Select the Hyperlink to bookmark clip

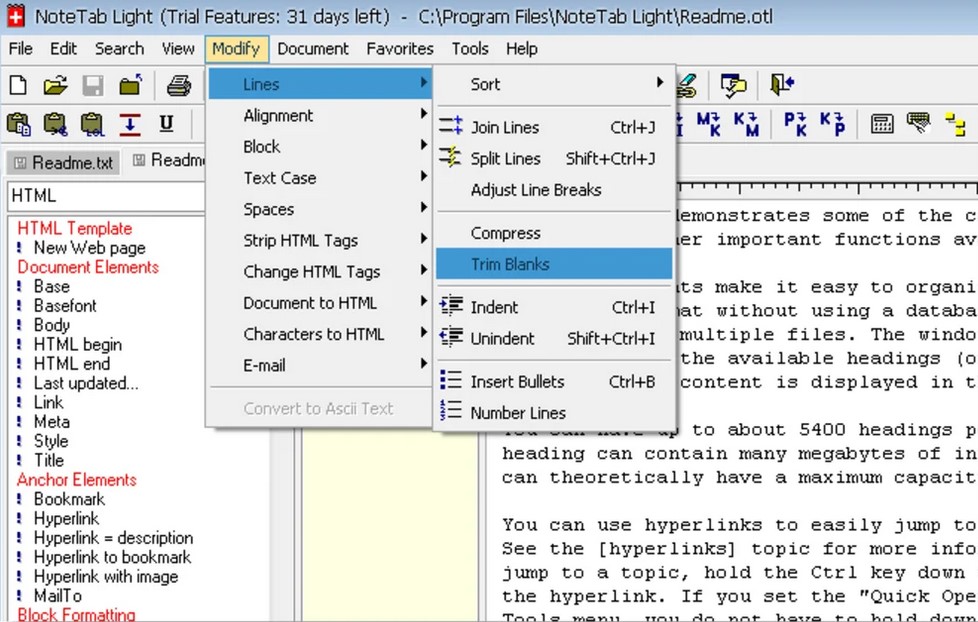[112, 557]
